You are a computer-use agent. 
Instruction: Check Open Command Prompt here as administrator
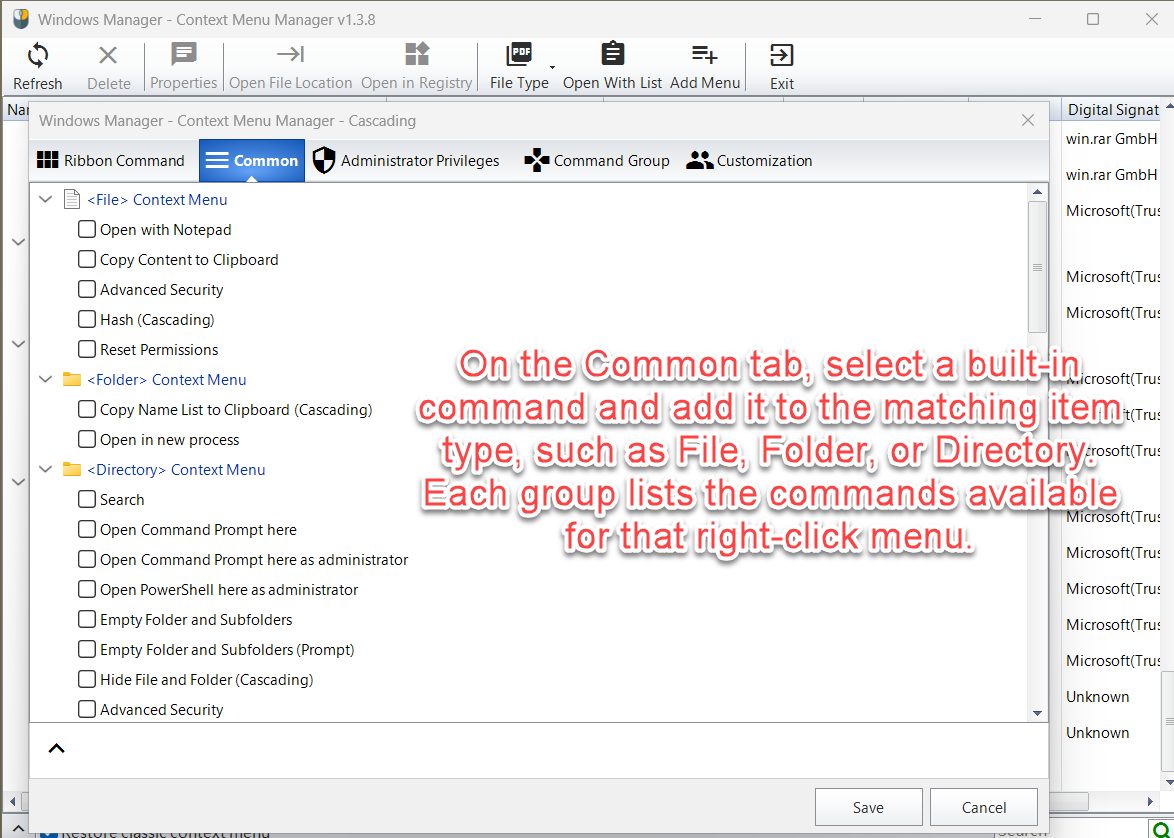click(87, 559)
